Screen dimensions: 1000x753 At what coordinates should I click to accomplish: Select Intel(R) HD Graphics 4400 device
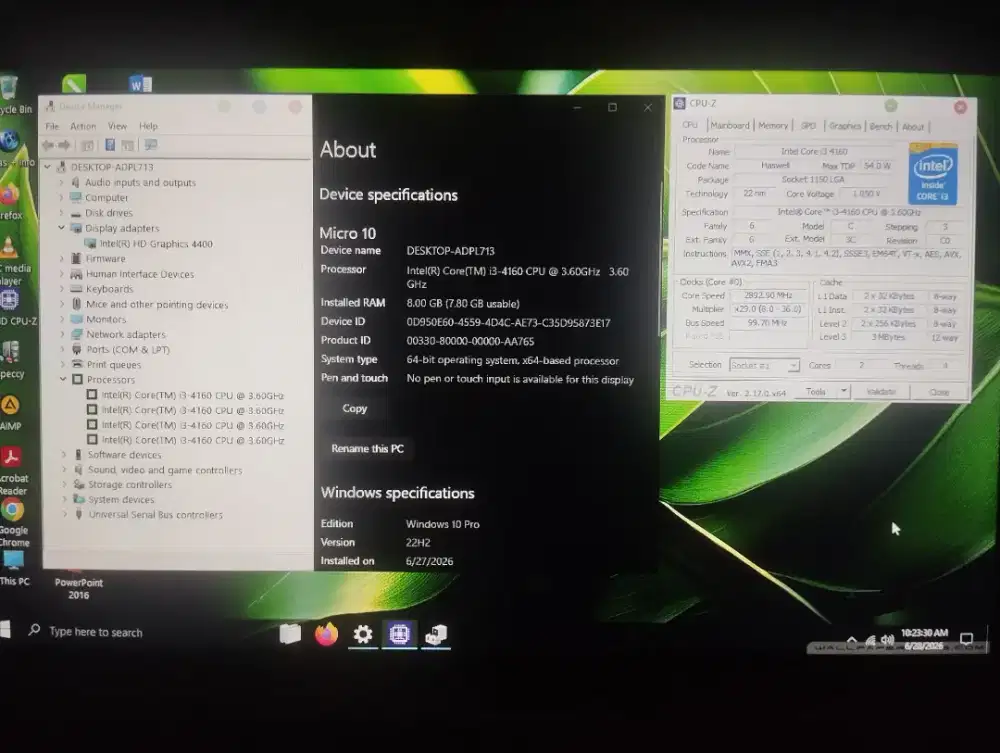156,244
